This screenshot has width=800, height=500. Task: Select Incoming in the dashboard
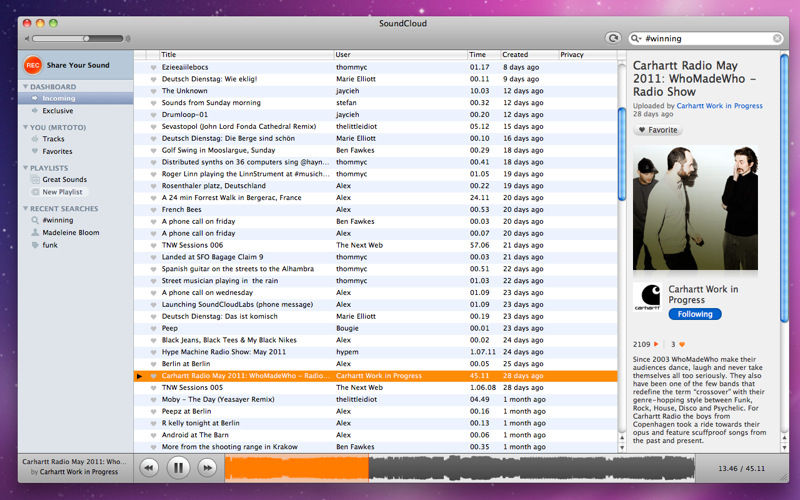coord(76,98)
